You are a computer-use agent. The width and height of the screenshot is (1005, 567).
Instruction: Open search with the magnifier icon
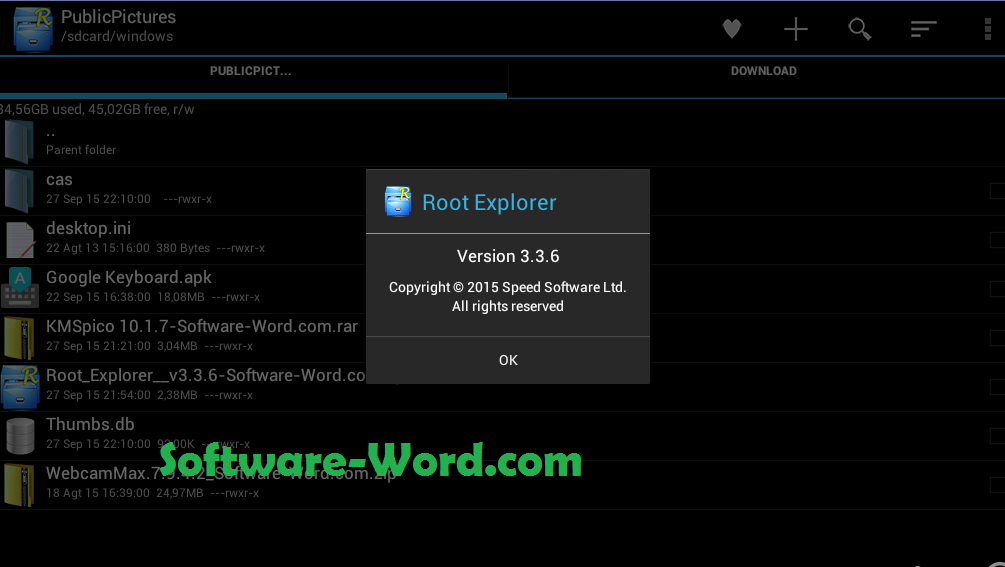(860, 29)
